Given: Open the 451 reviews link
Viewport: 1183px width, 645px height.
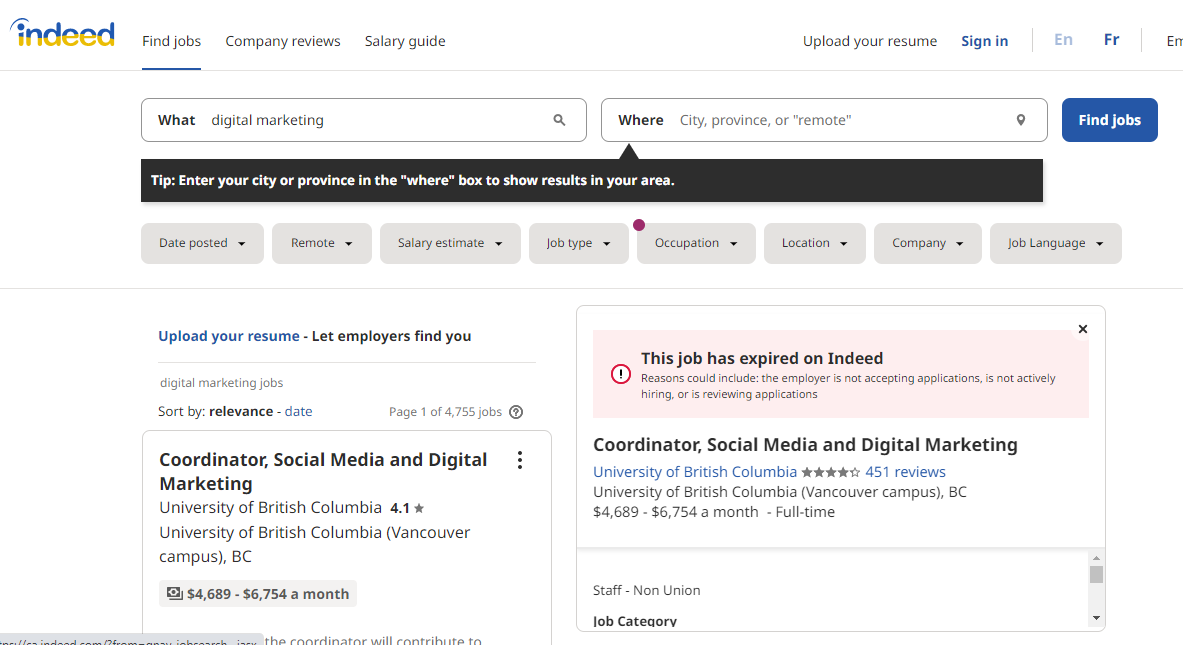Looking at the screenshot, I should [905, 471].
